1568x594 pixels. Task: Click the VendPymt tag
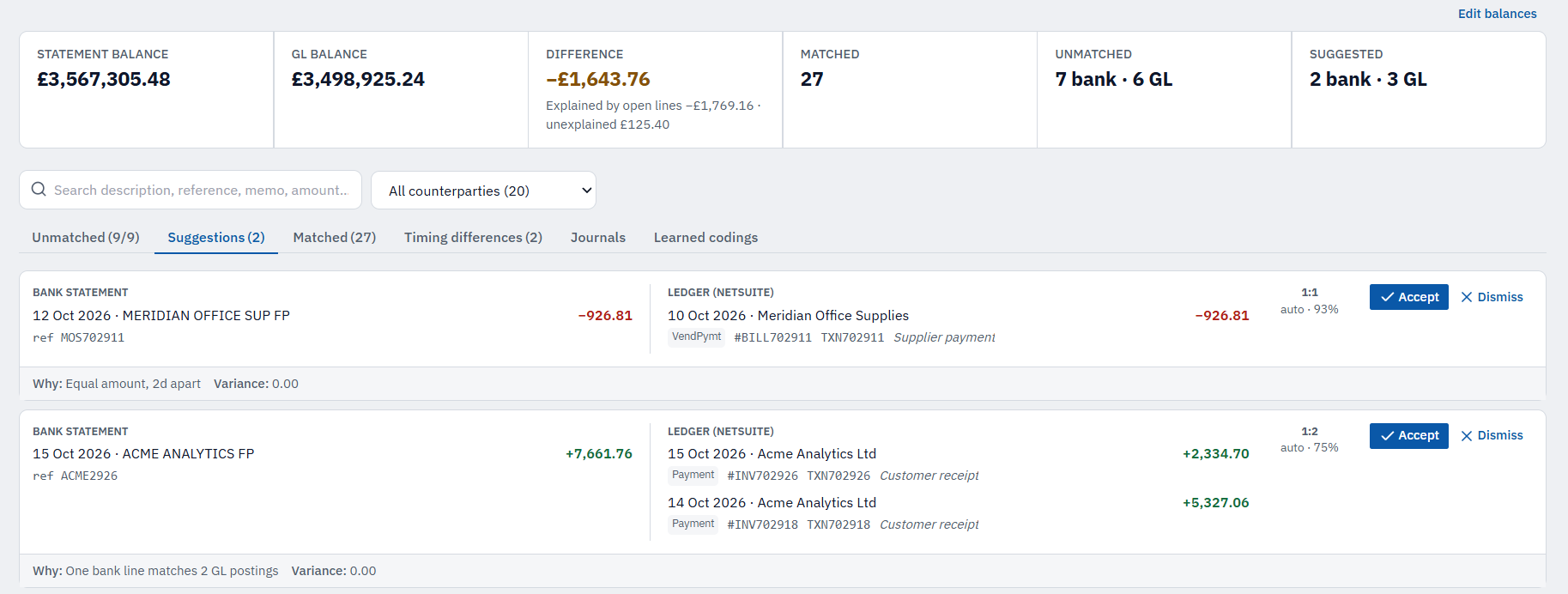pos(697,336)
